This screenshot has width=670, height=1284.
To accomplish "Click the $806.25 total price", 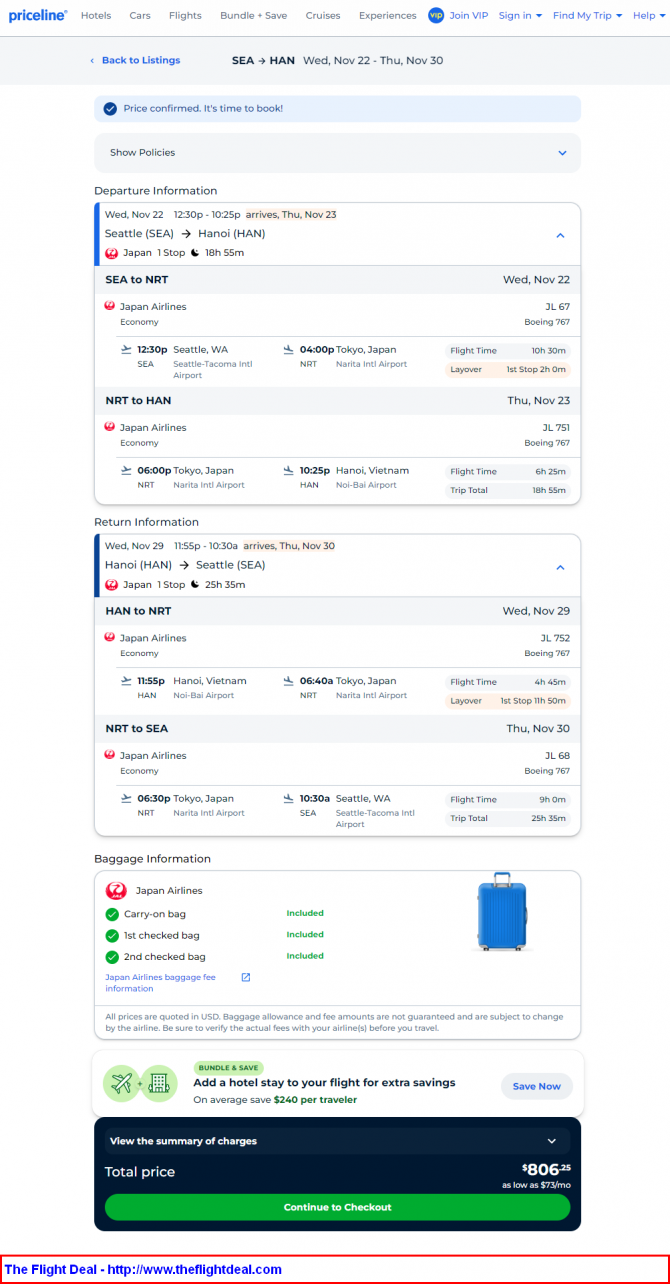I will click(x=546, y=1168).
